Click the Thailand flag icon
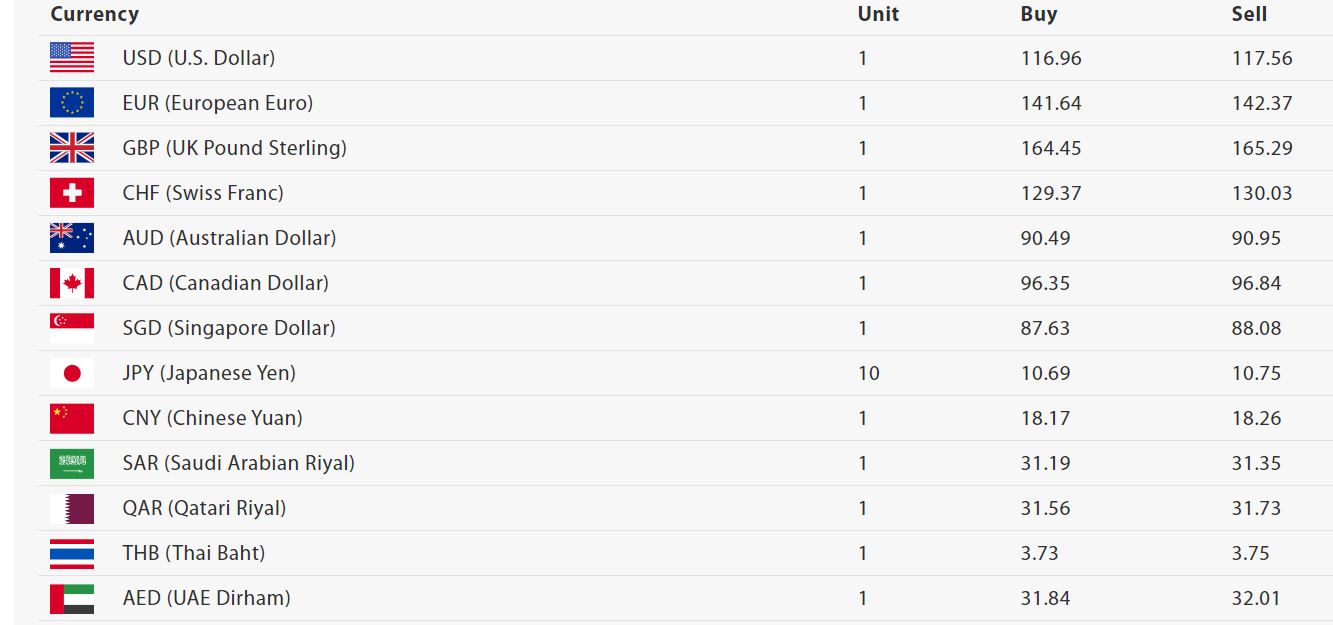 point(72,553)
